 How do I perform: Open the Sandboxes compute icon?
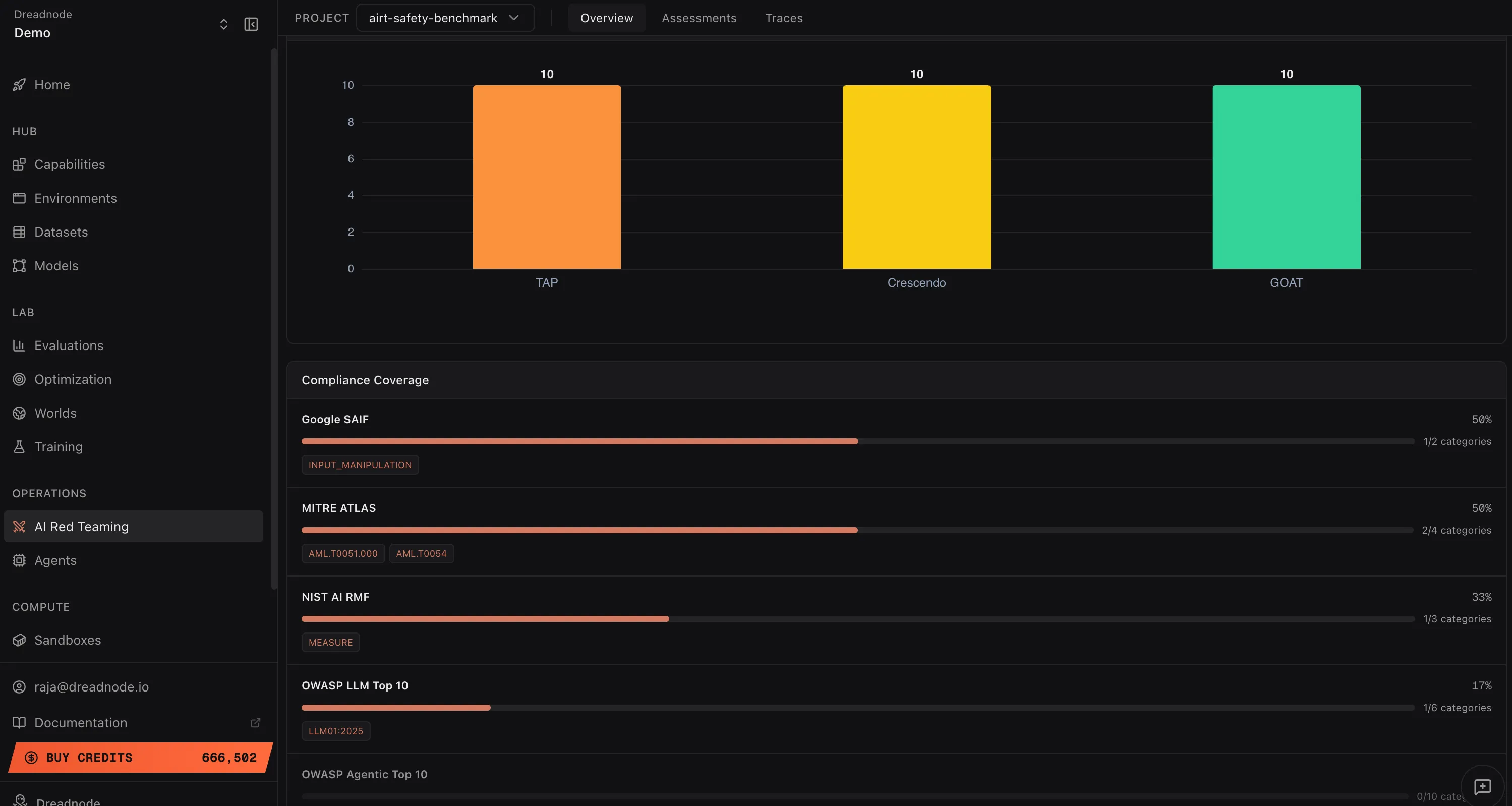coord(19,640)
